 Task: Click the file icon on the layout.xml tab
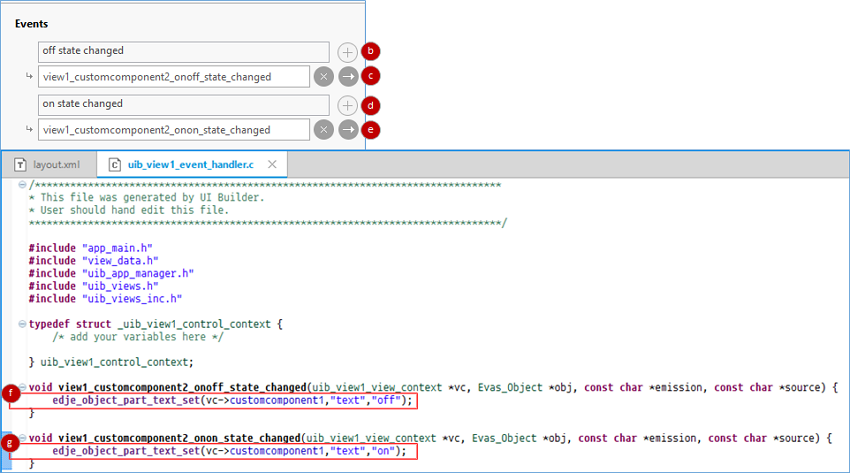[x=20, y=164]
